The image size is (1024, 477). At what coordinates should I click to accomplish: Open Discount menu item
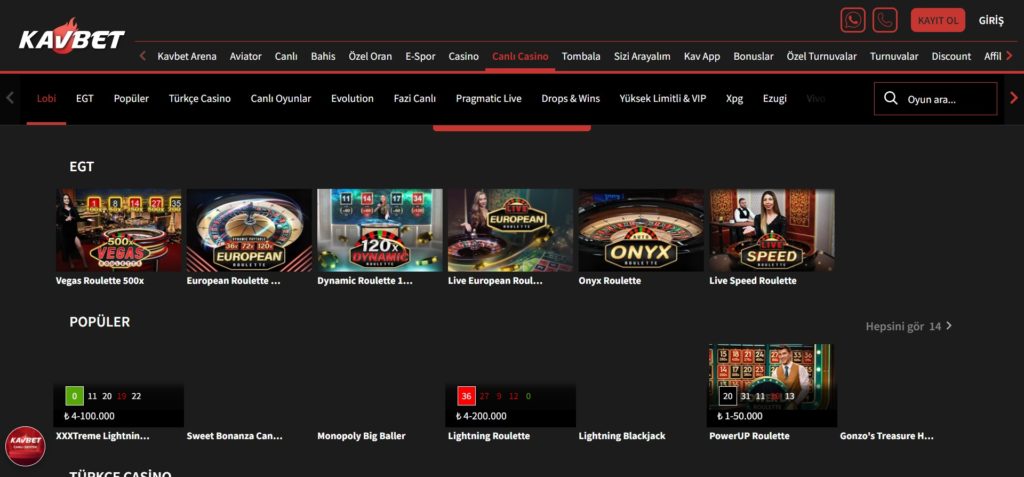(951, 56)
